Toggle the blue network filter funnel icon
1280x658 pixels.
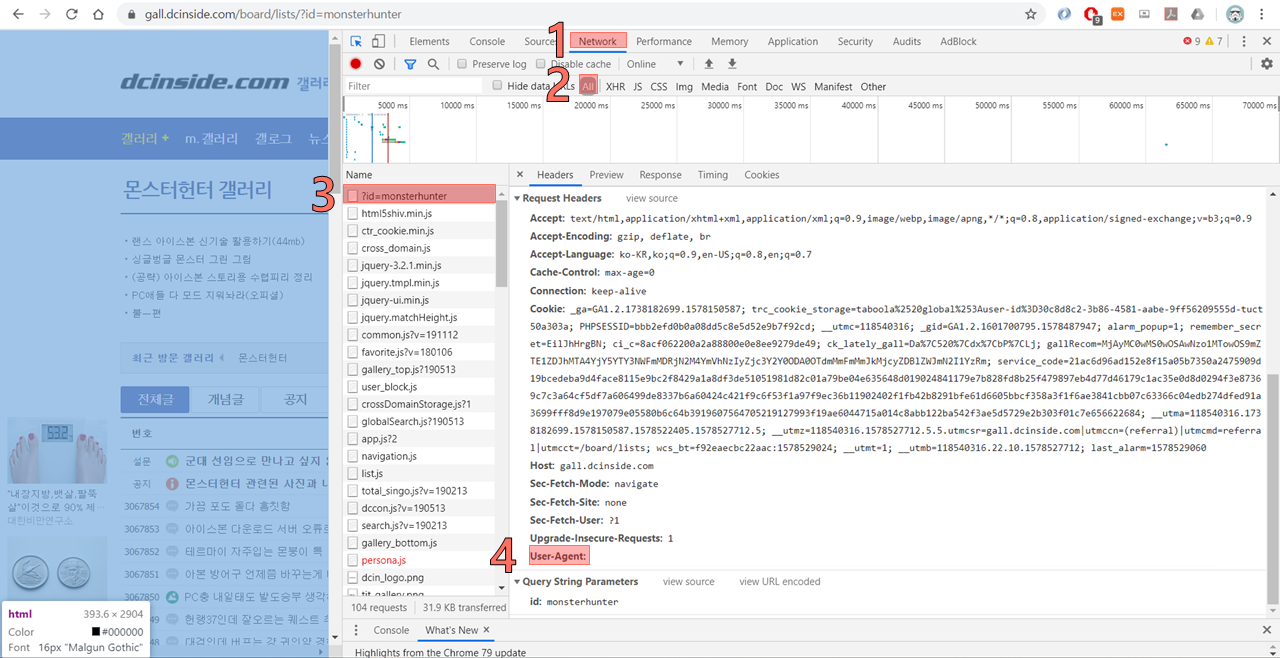[x=410, y=64]
